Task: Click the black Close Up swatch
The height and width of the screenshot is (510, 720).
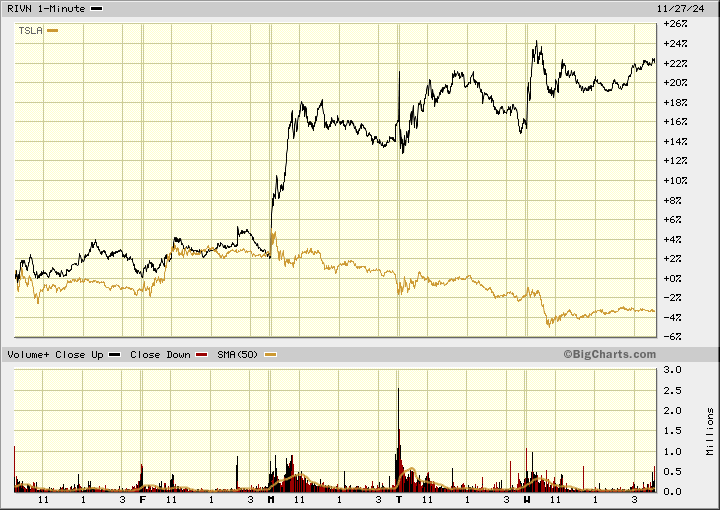Action: click(x=114, y=355)
